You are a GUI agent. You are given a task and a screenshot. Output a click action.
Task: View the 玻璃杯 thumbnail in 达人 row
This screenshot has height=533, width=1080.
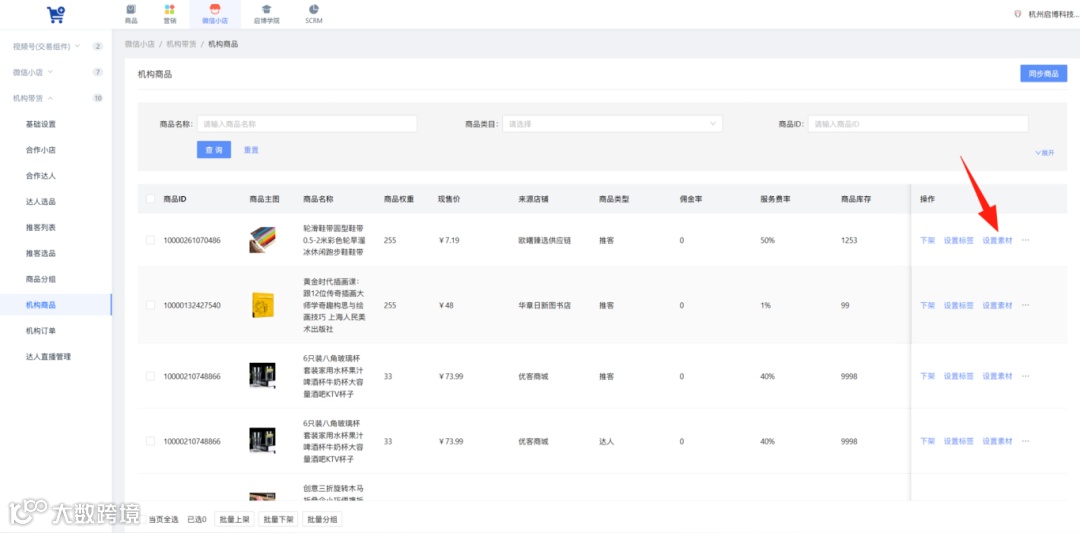[262, 441]
